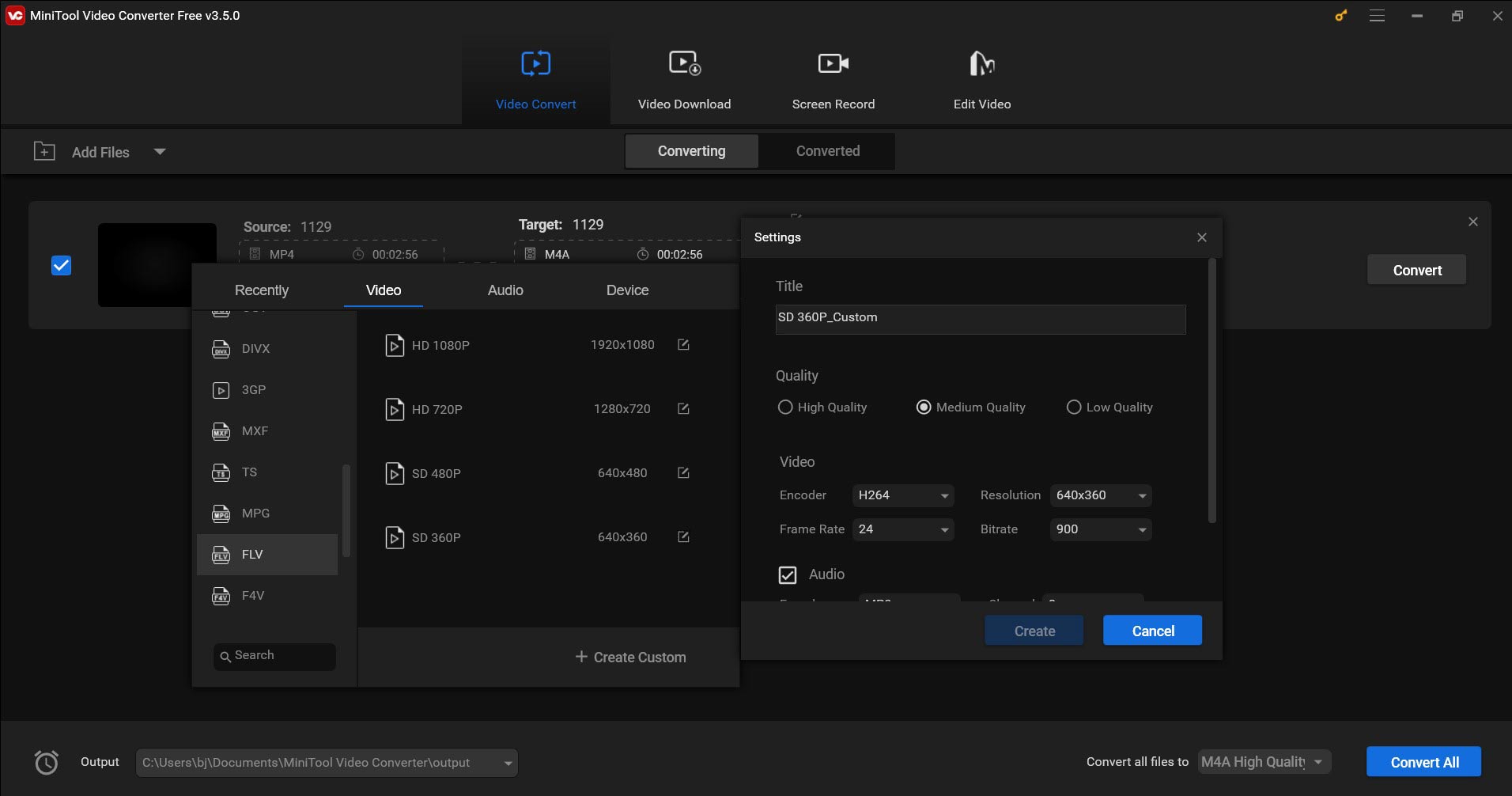
Task: Close the Settings dialog
Action: pos(1202,237)
